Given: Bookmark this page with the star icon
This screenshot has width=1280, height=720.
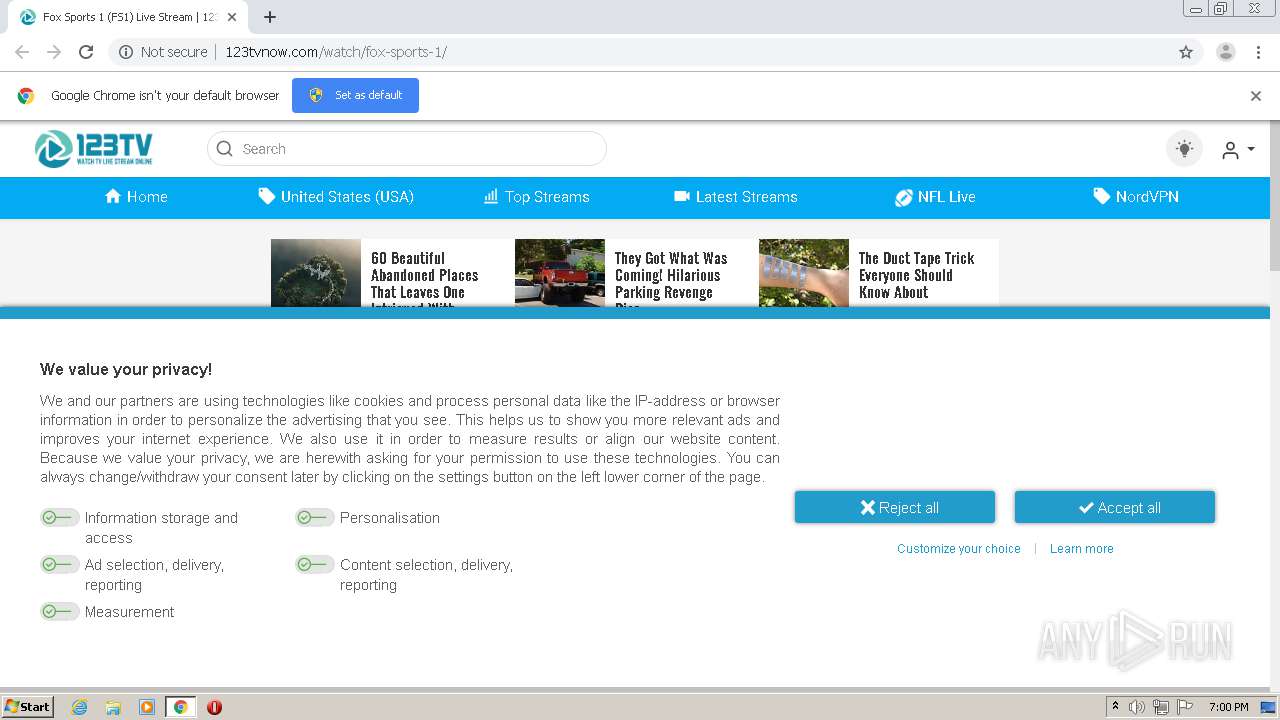Looking at the screenshot, I should [x=1186, y=52].
